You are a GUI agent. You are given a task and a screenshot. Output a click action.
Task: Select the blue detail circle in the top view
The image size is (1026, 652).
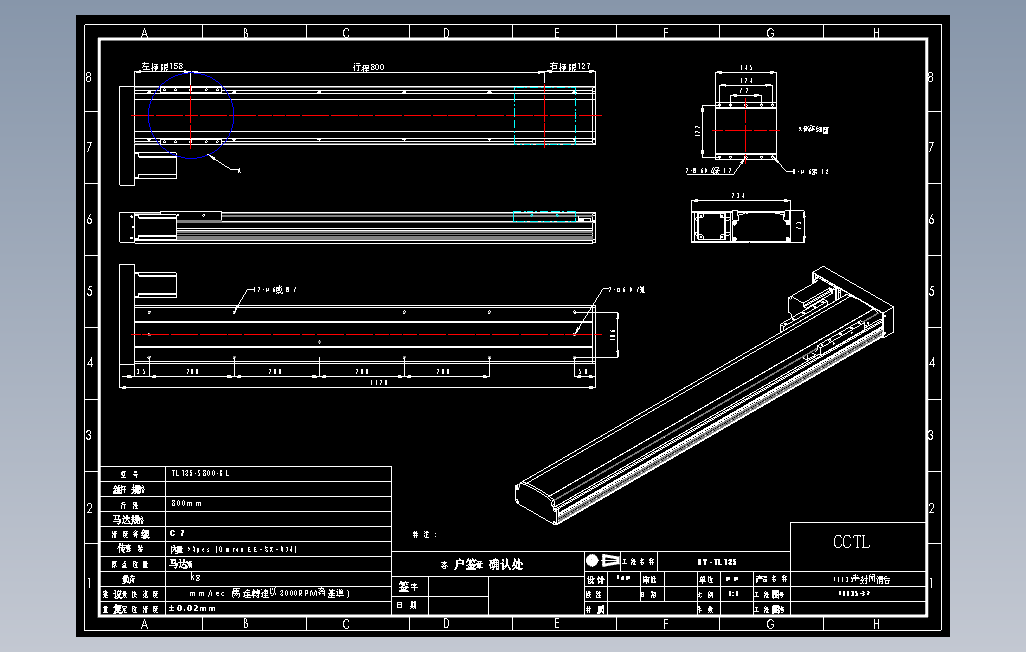pos(191,115)
